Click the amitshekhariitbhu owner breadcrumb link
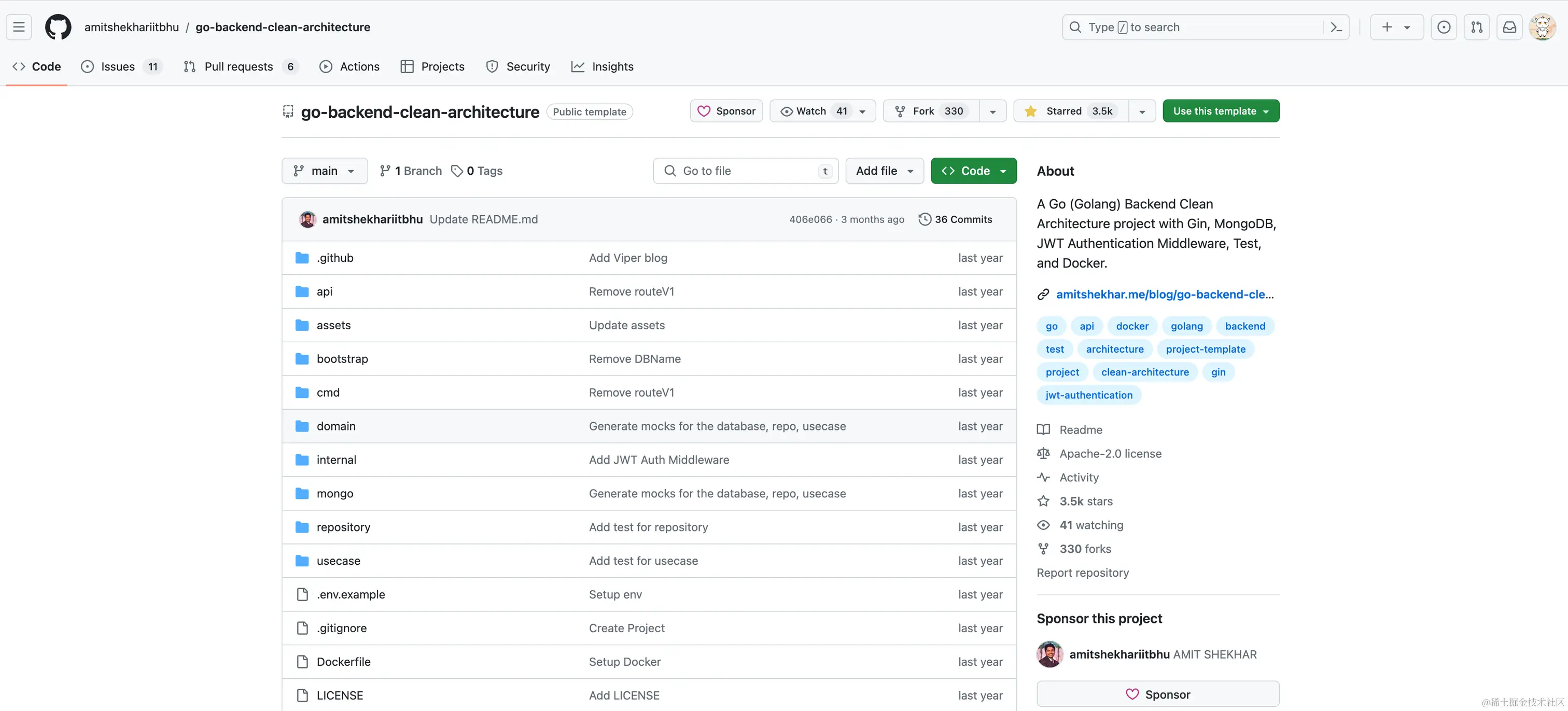 tap(132, 27)
